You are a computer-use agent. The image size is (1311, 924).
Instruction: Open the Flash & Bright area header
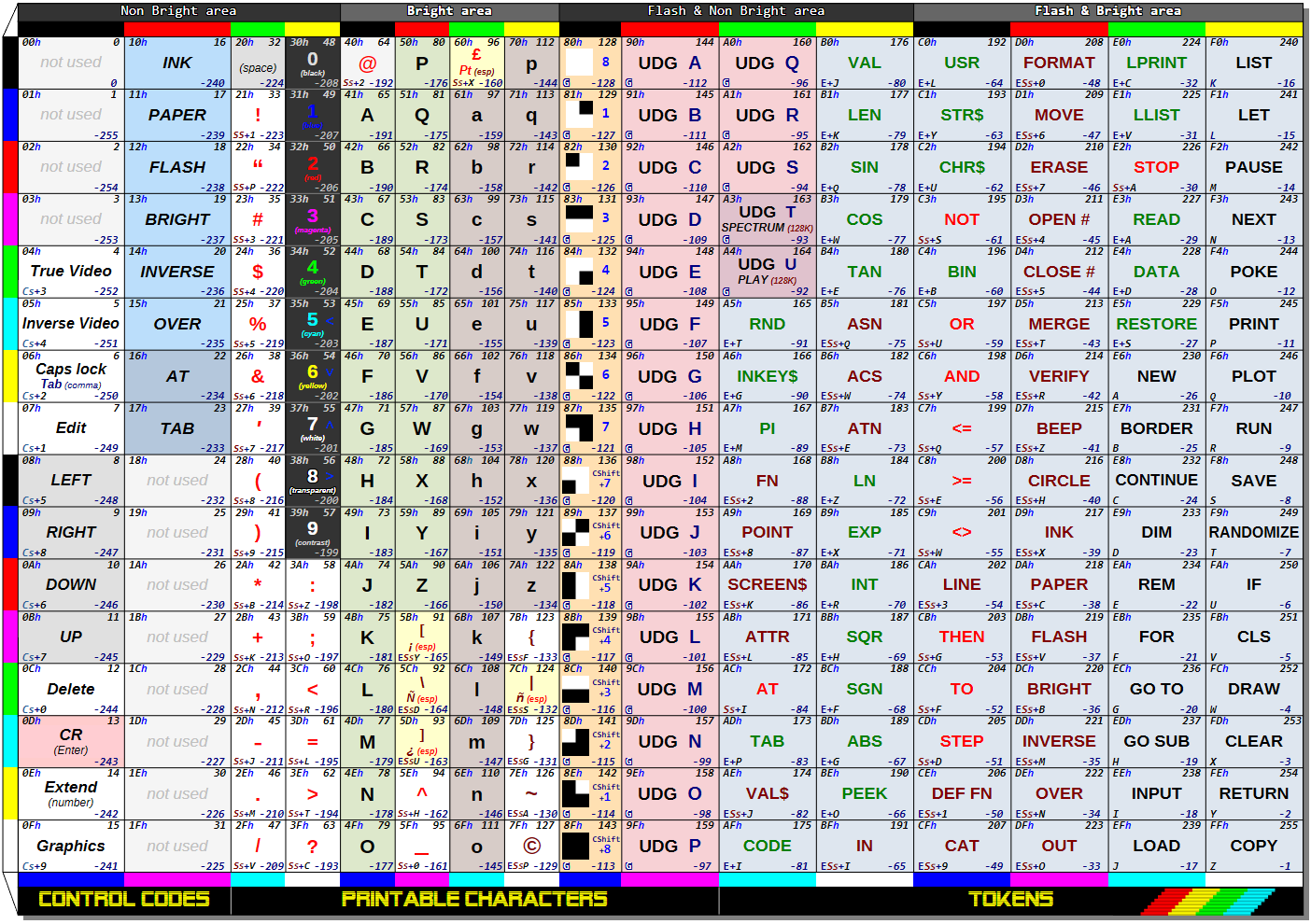[x=1107, y=11]
